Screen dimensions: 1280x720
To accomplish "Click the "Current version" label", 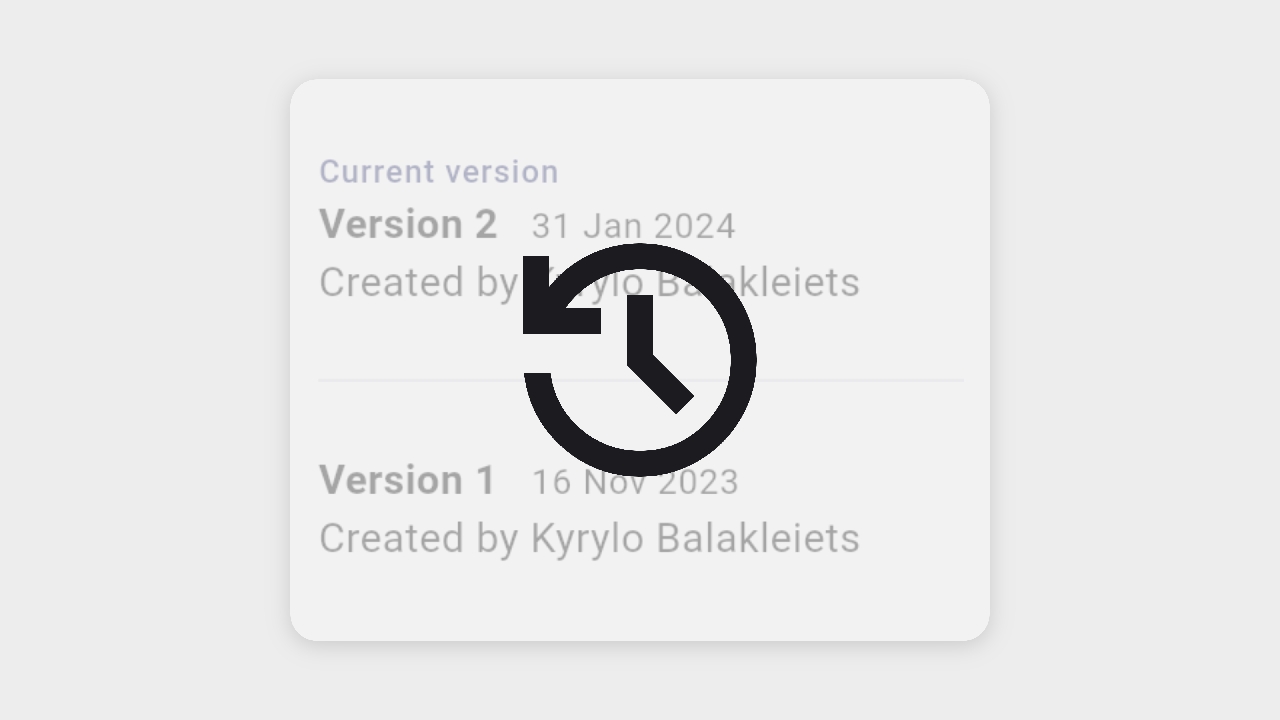I will [x=439, y=172].
